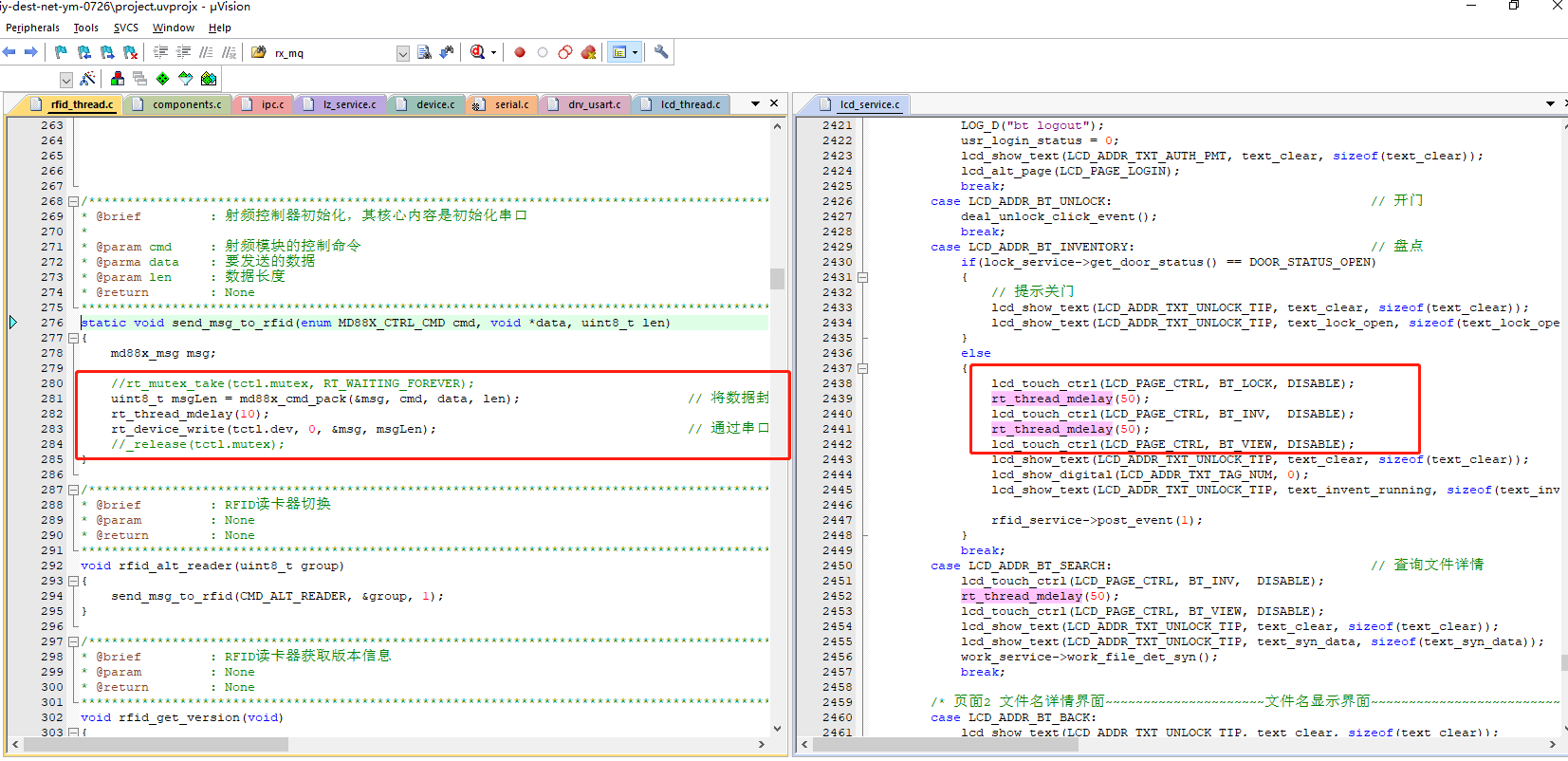Image resolution: width=1568 pixels, height=761 pixels.
Task: Collapse code block at line 2431
Action: 862,277
